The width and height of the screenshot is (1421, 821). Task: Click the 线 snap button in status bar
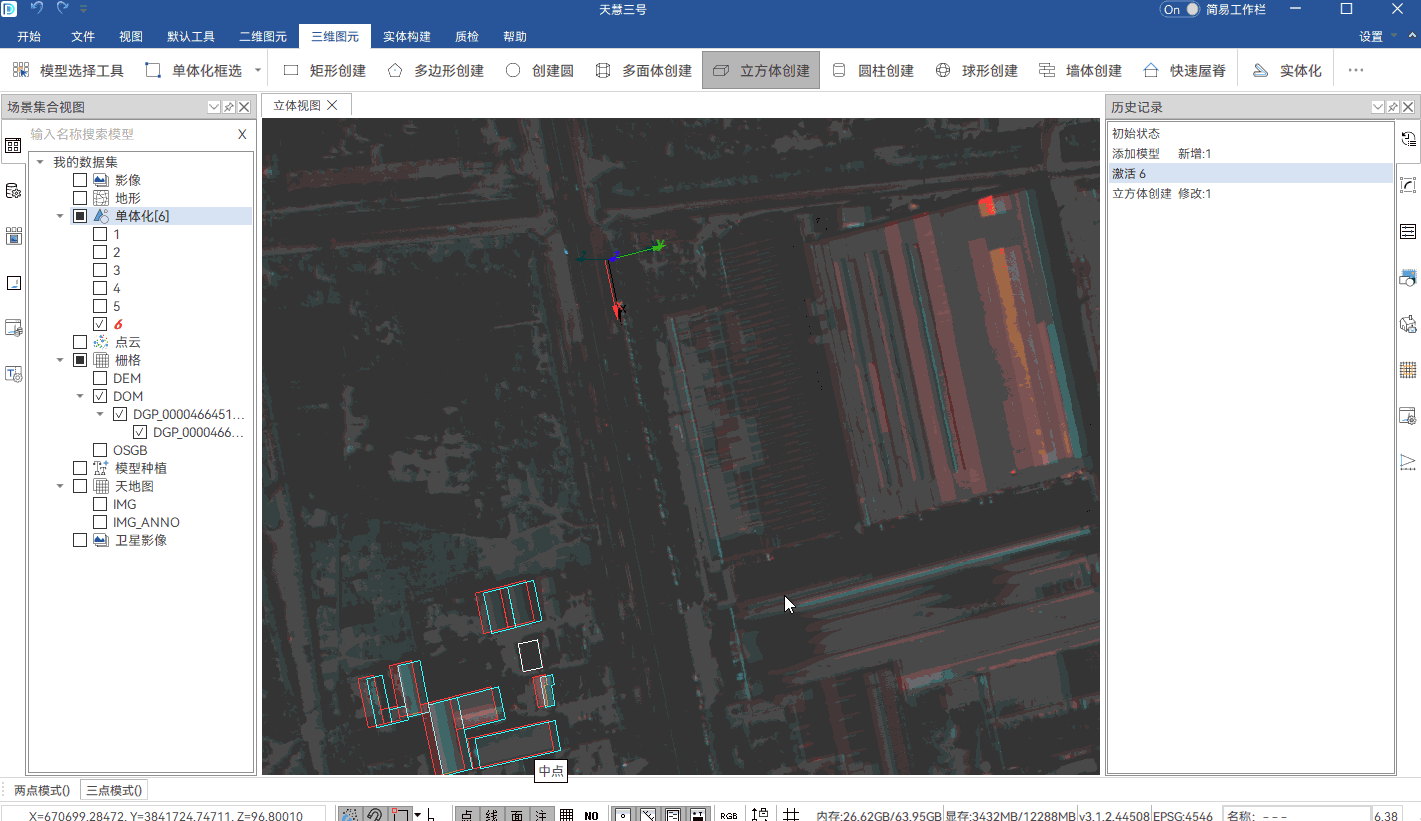click(x=492, y=815)
